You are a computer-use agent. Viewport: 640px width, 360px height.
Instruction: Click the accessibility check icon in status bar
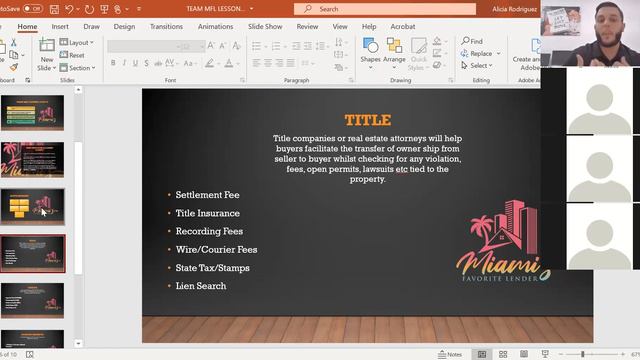click(x=30, y=354)
